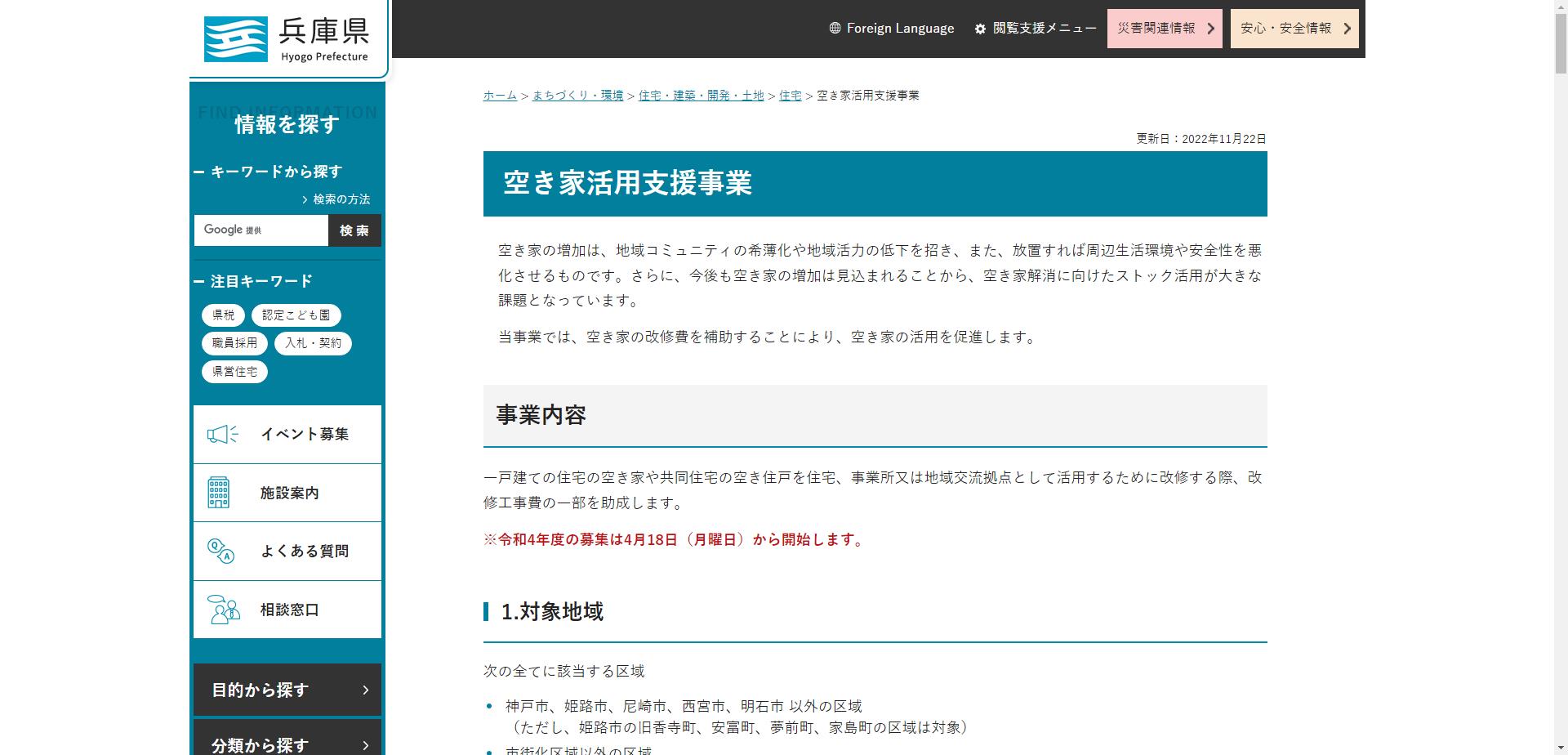
Task: Open よくある質問 menu item
Action: [x=287, y=552]
